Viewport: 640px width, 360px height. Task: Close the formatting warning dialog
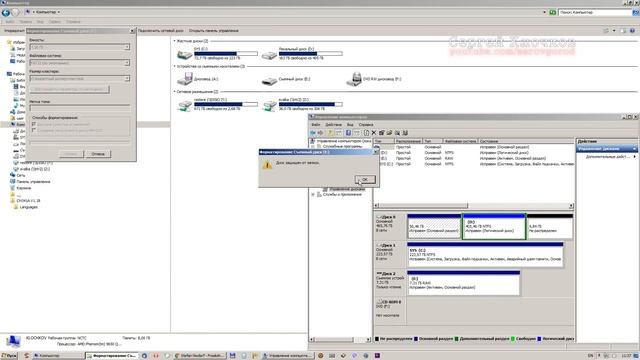tap(376, 152)
